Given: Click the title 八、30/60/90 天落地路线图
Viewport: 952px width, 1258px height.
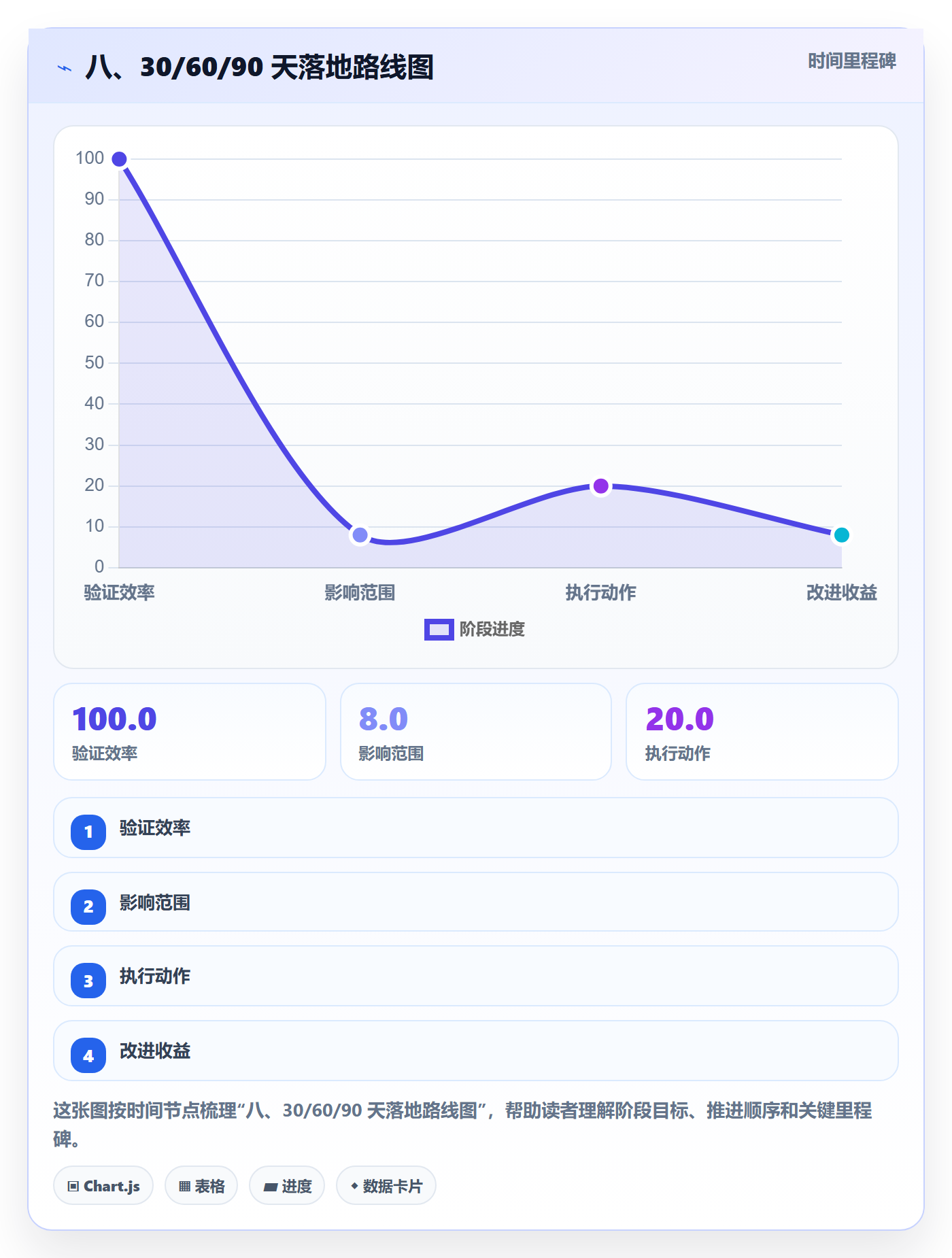Looking at the screenshot, I should coord(259,67).
